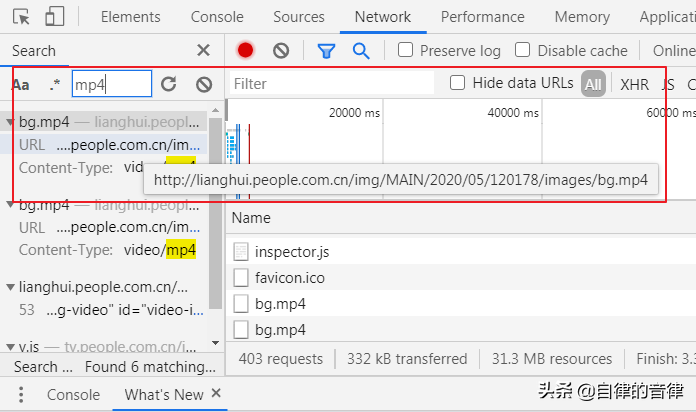The height and width of the screenshot is (412, 696).
Task: Click the network Filter text field
Action: 330,84
